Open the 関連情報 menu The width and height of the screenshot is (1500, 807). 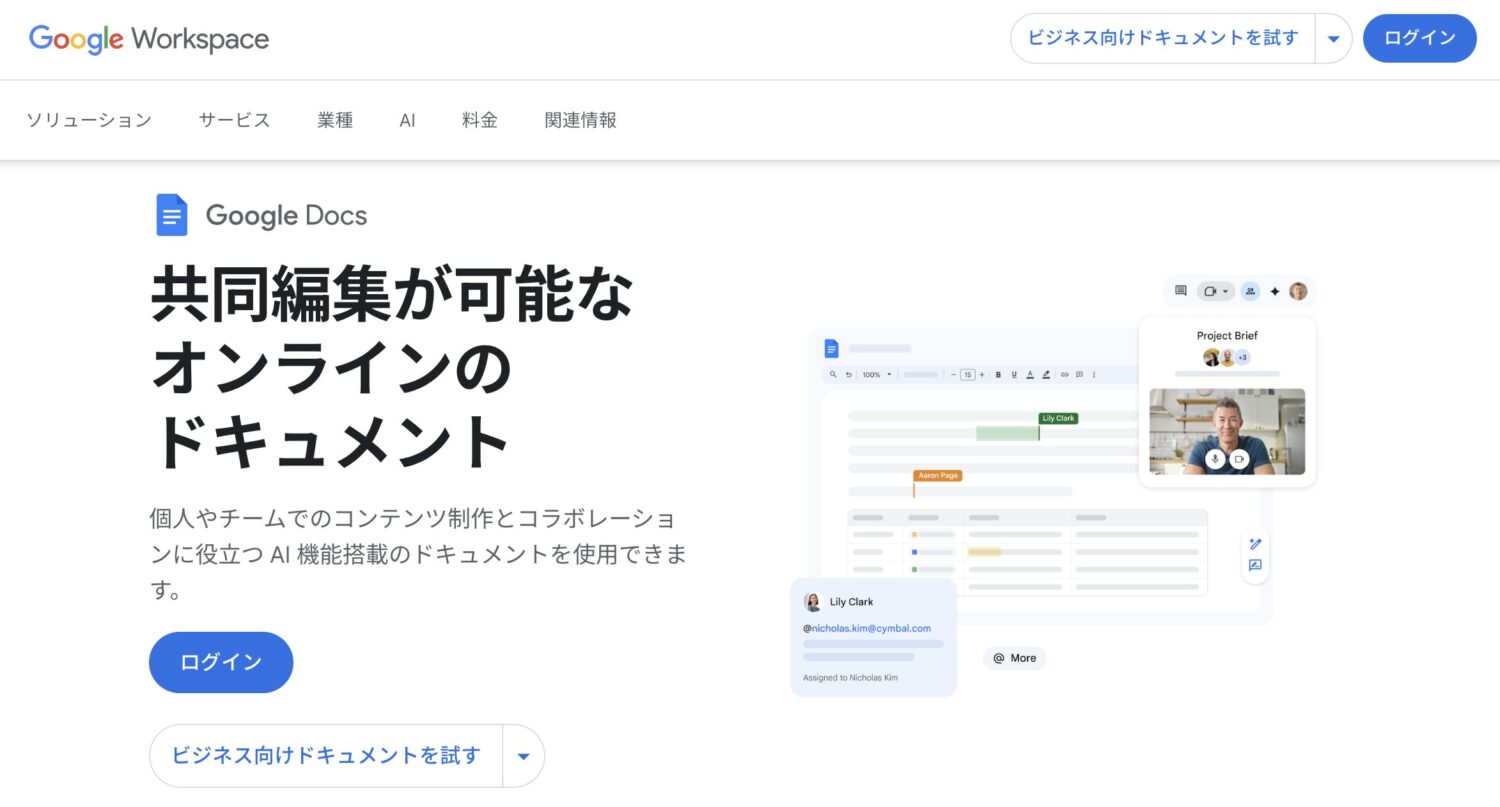(581, 120)
